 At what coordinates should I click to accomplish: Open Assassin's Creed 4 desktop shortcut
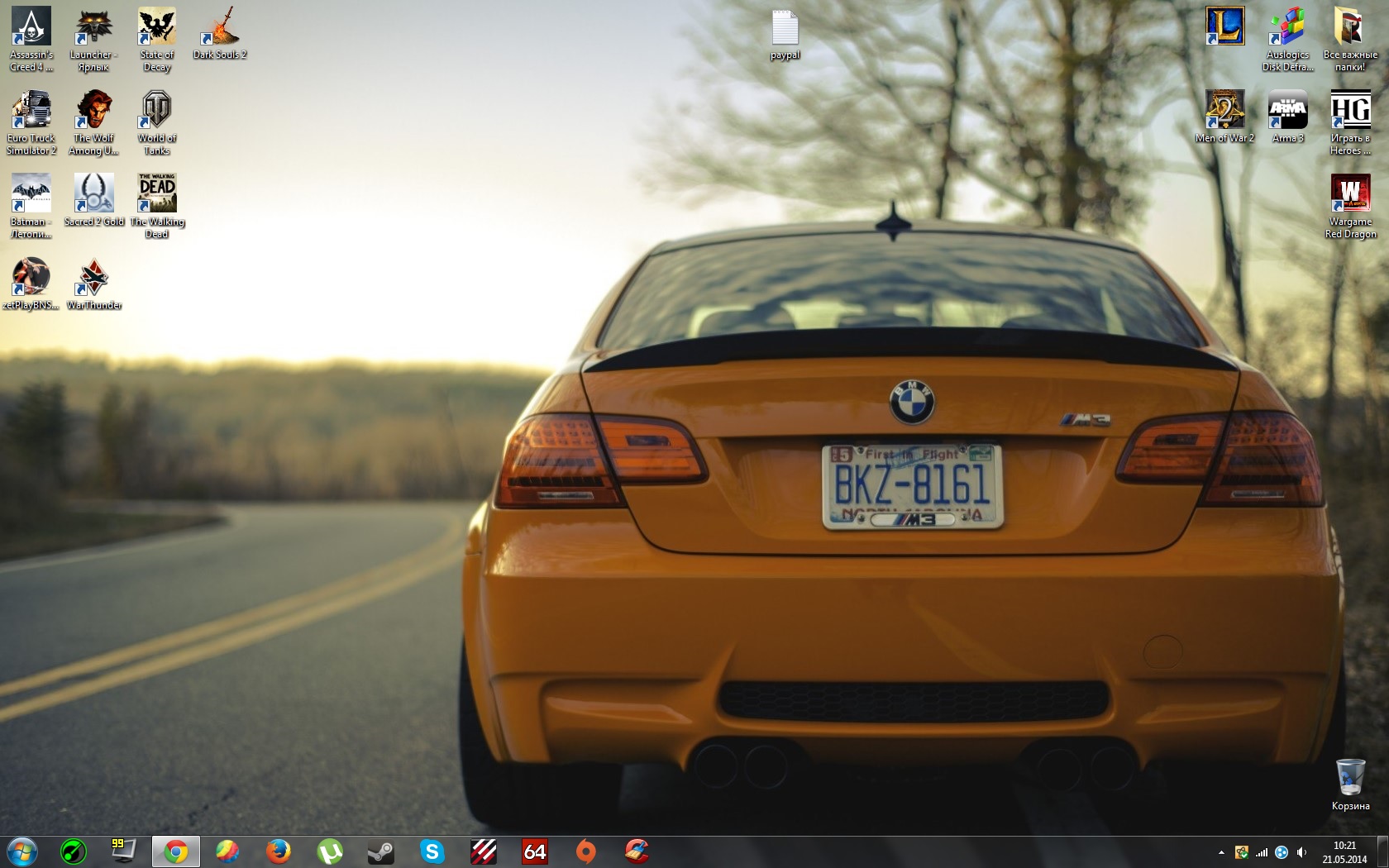[31, 39]
